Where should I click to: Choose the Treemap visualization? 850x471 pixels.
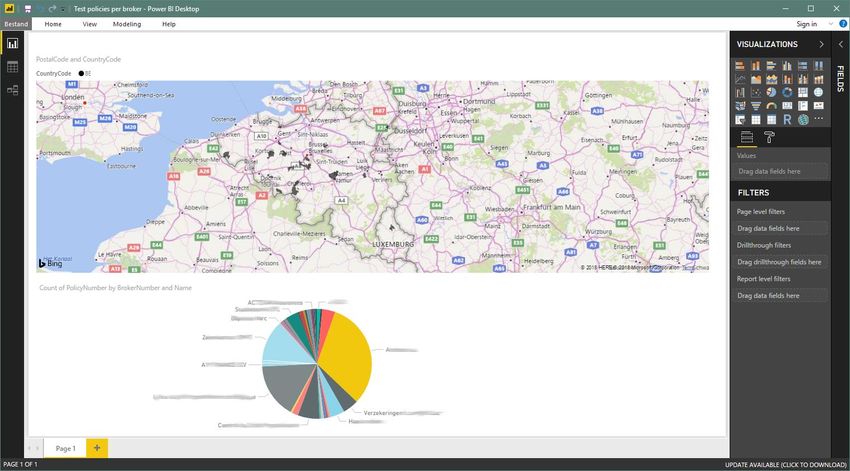803,93
